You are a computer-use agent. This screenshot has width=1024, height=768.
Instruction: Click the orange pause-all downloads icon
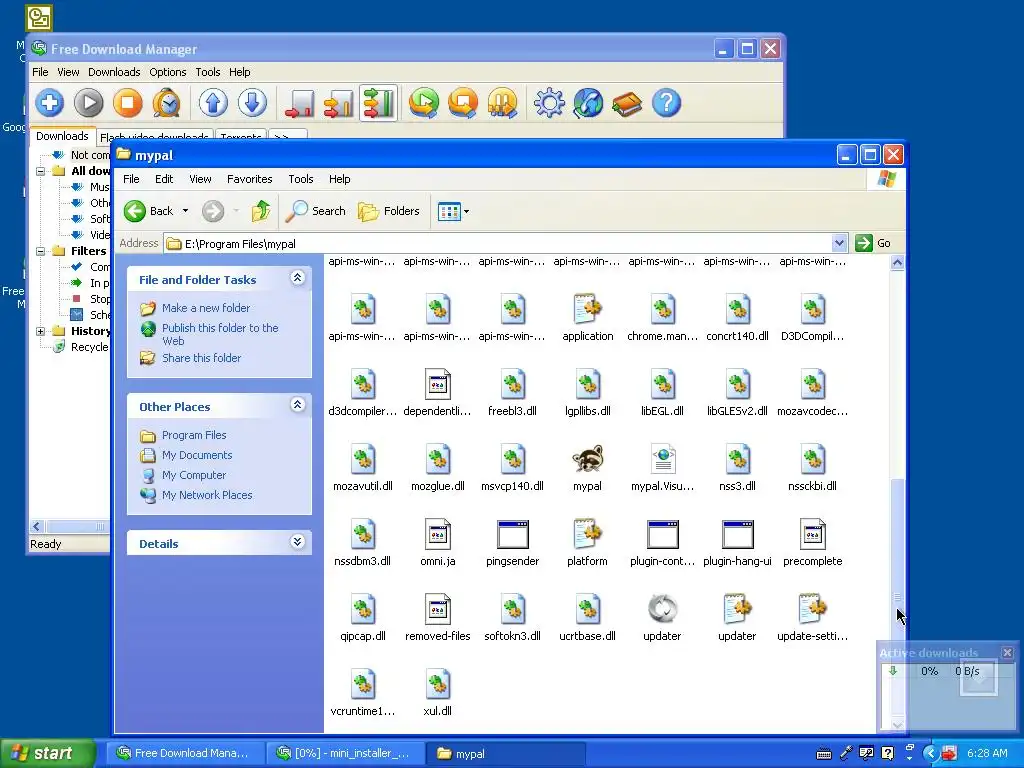[503, 103]
